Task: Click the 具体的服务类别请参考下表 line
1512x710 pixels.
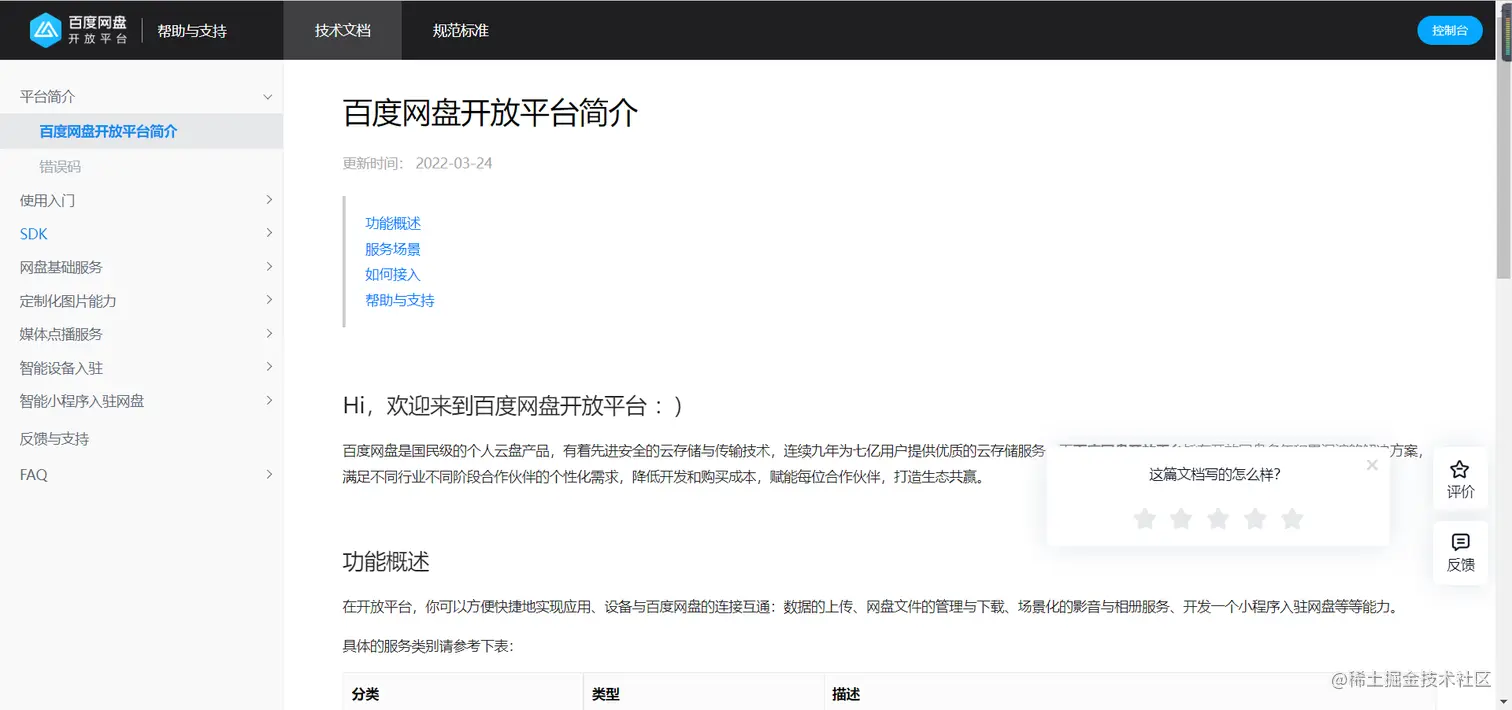Action: click(428, 646)
